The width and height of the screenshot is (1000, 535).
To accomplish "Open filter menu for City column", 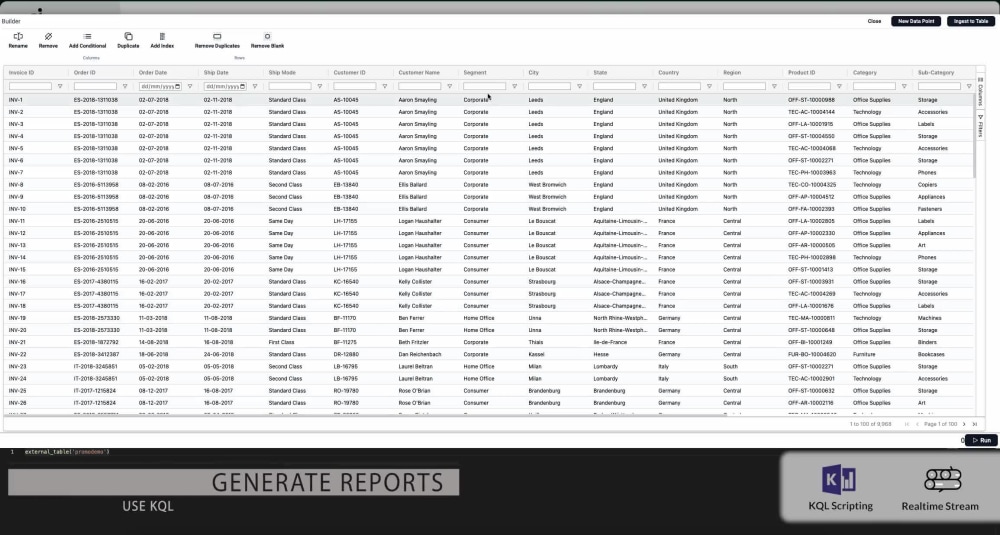I will 580,86.
